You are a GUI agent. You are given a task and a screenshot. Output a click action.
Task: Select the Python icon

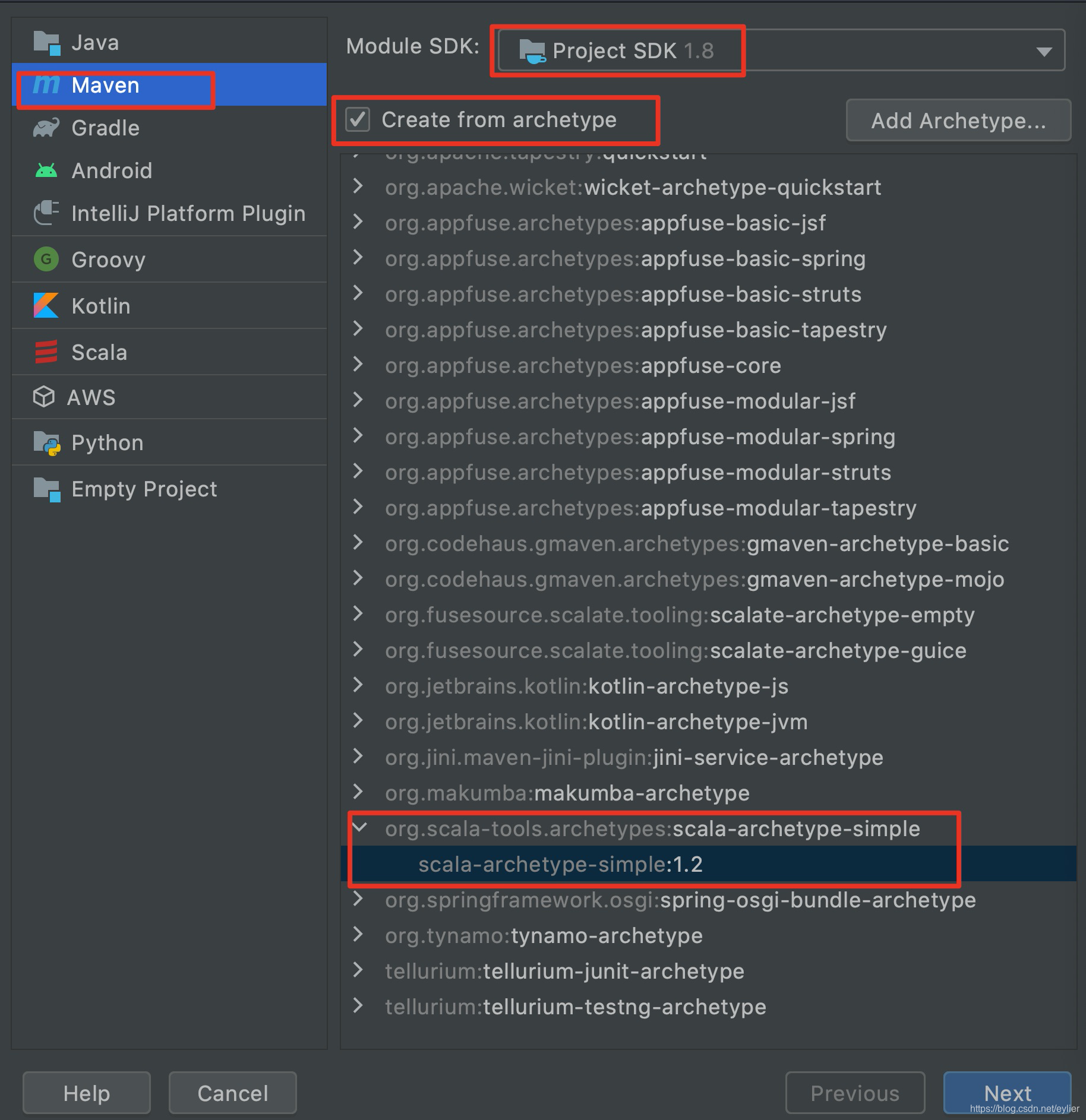pos(46,442)
